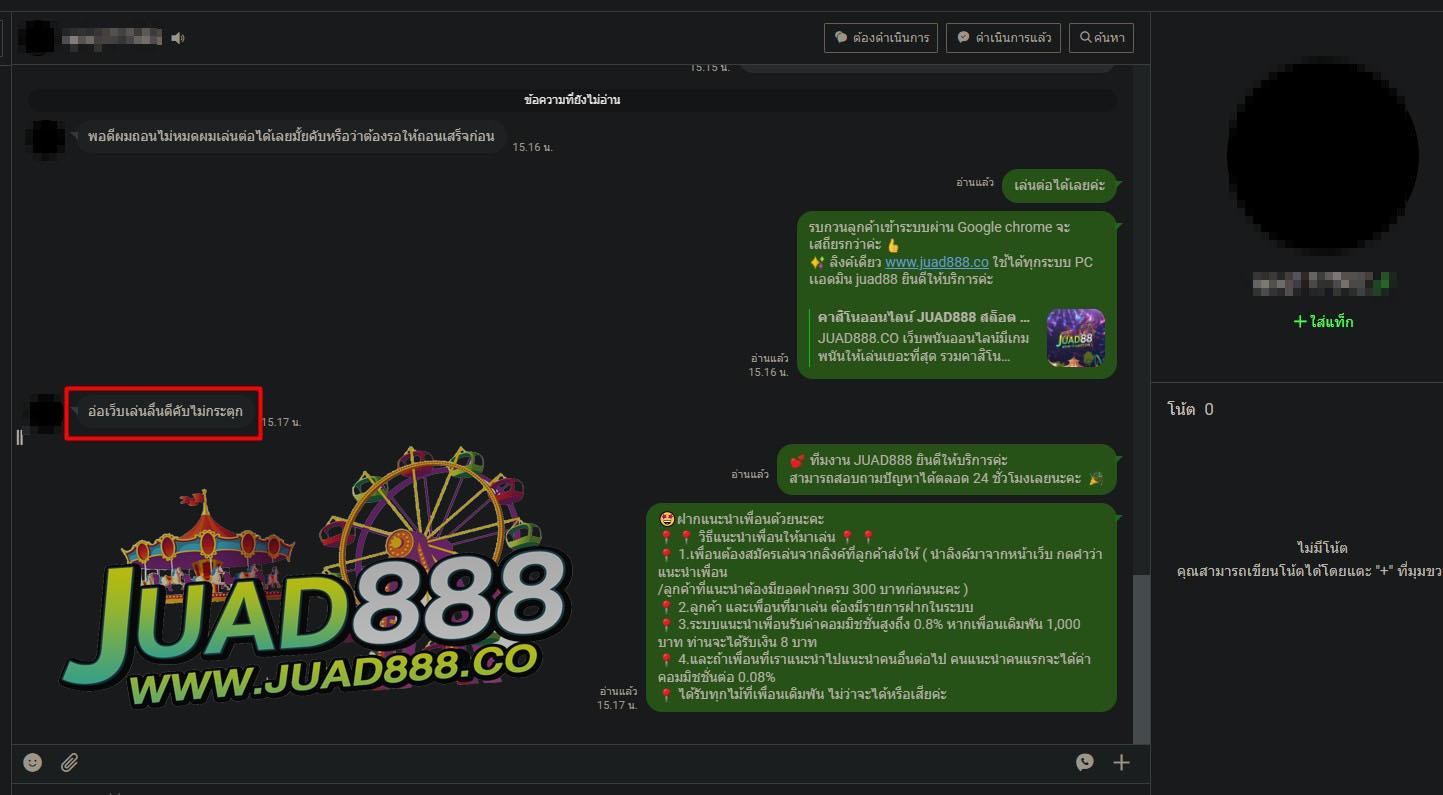Open the JUAD888 link preview card title
Screen dimensions: 1443x795
[x=923, y=317]
